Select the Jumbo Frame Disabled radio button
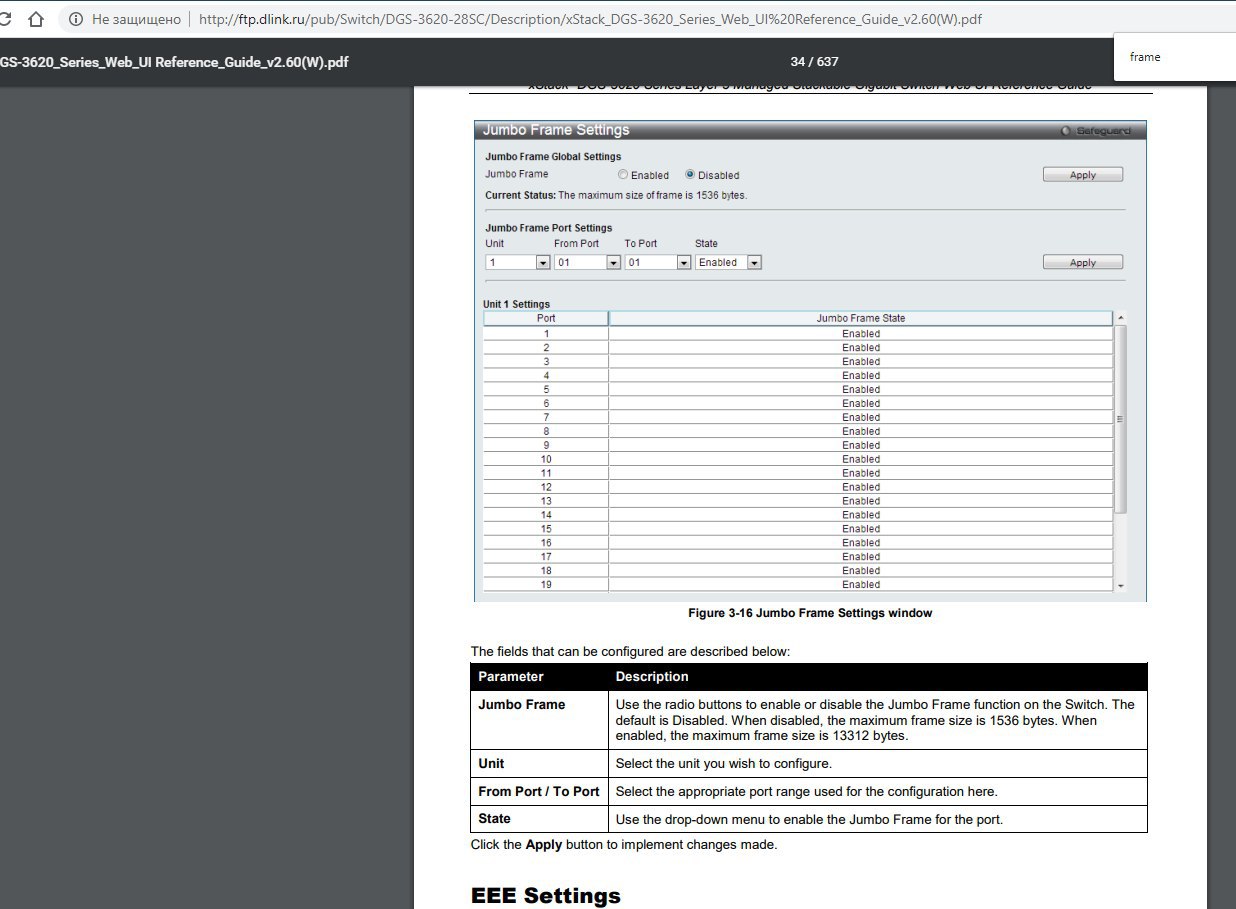Image resolution: width=1236 pixels, height=909 pixels. coord(690,175)
